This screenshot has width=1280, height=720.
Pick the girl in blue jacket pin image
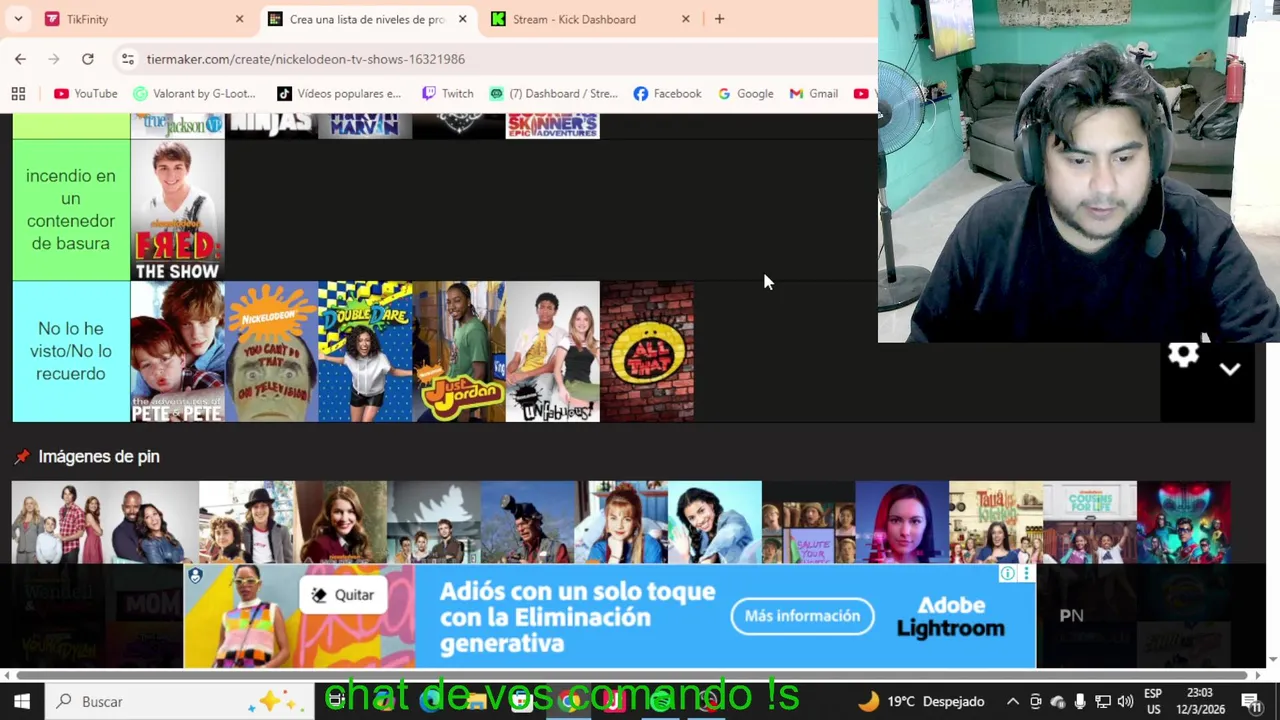tap(715, 523)
